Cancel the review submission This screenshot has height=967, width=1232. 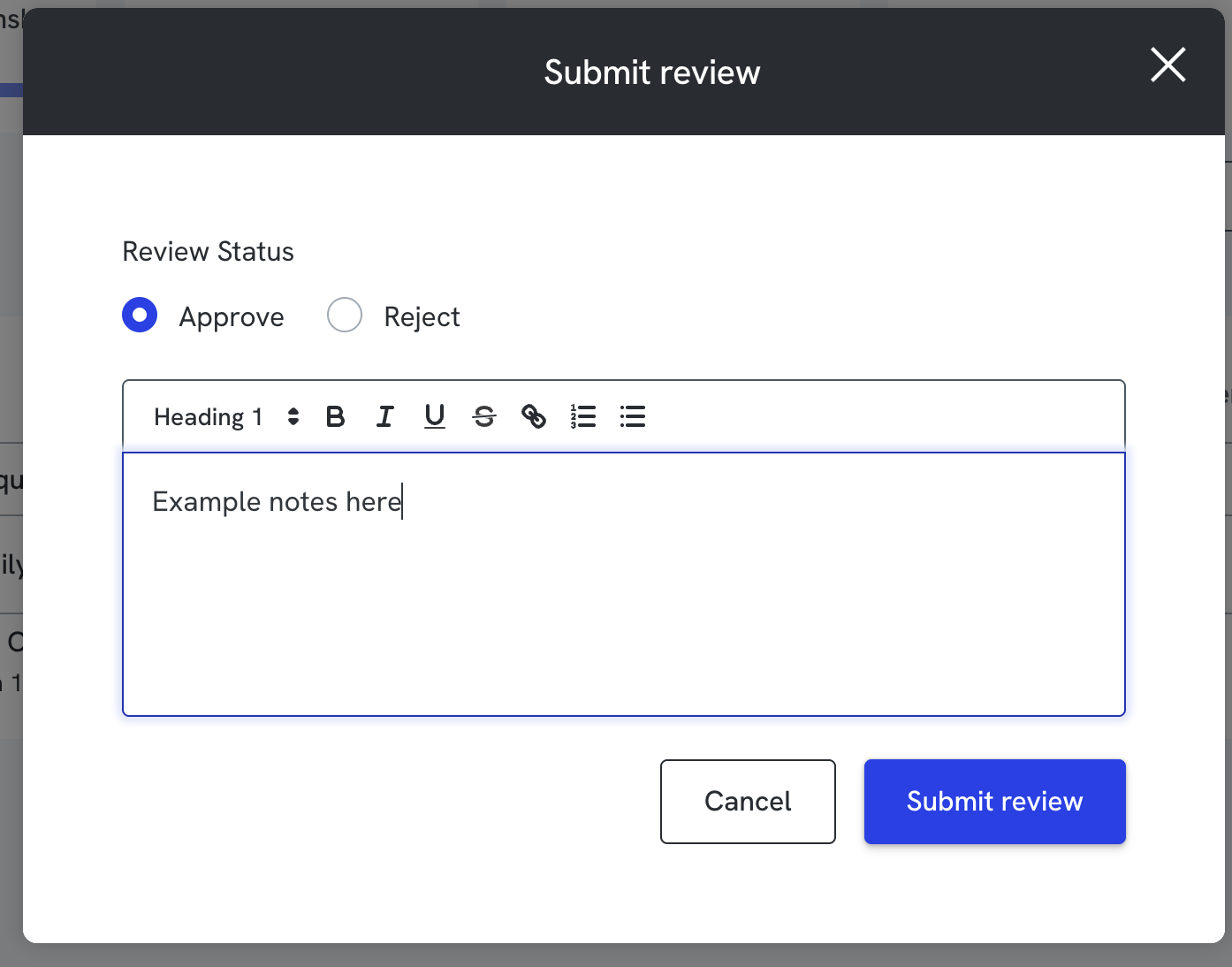pyautogui.click(x=748, y=802)
